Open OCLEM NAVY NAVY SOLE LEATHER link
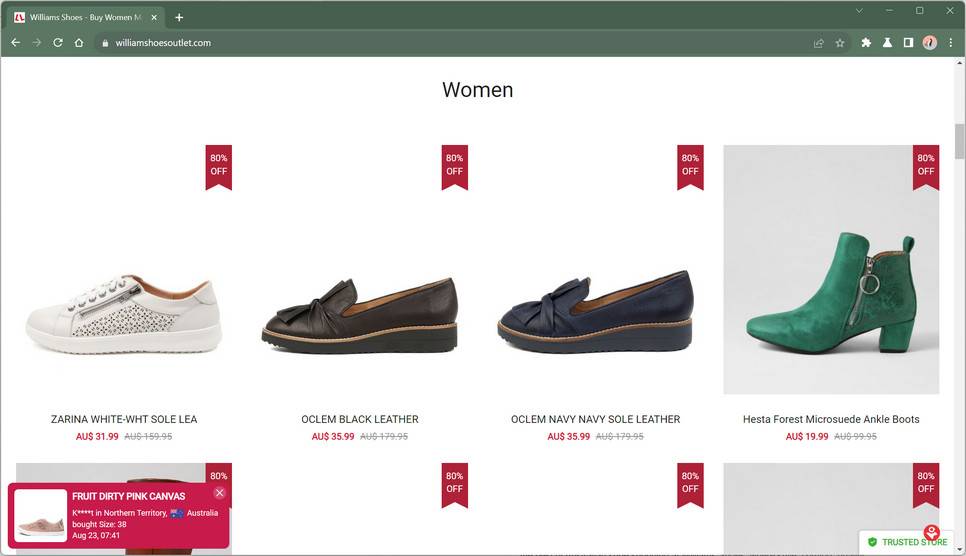 [596, 419]
